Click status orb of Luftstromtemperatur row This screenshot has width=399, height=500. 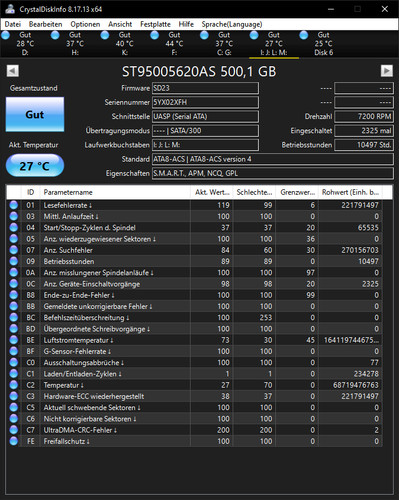coord(14,340)
